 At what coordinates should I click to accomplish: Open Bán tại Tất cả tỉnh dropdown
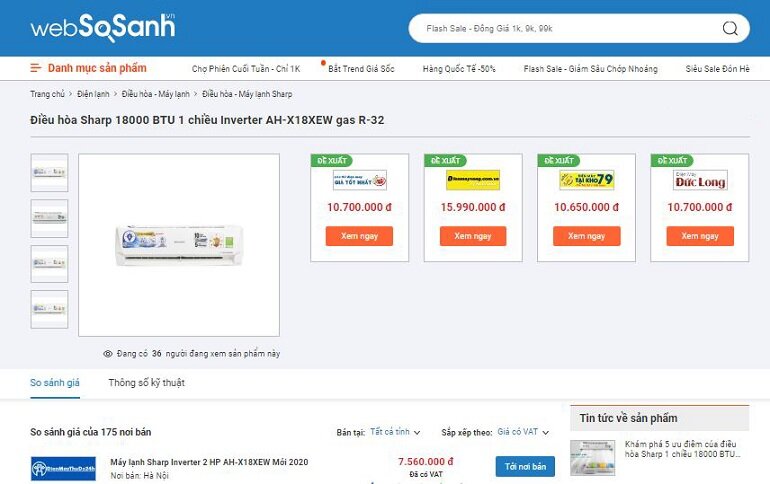tap(395, 432)
